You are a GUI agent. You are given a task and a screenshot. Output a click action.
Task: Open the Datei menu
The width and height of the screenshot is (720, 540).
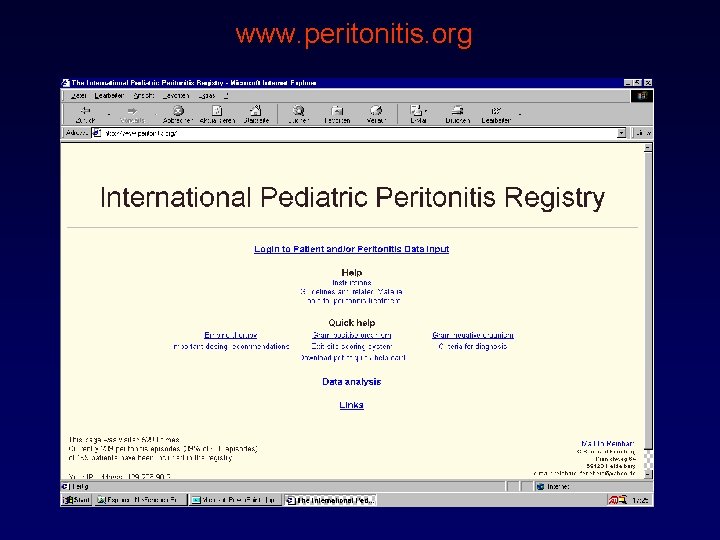(79, 96)
